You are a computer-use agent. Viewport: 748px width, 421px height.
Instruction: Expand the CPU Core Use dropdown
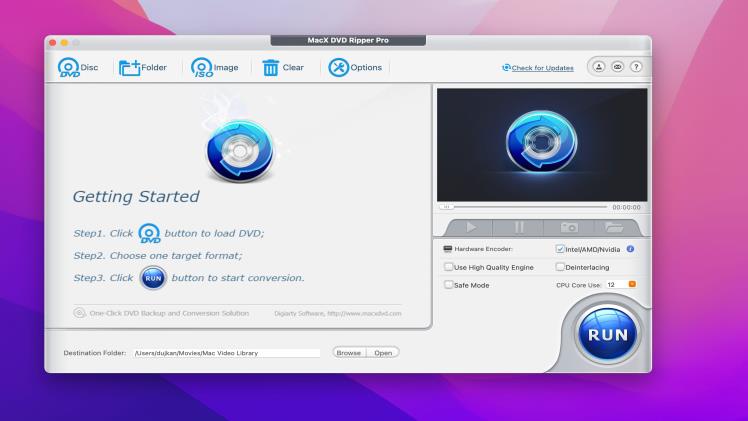click(631, 285)
